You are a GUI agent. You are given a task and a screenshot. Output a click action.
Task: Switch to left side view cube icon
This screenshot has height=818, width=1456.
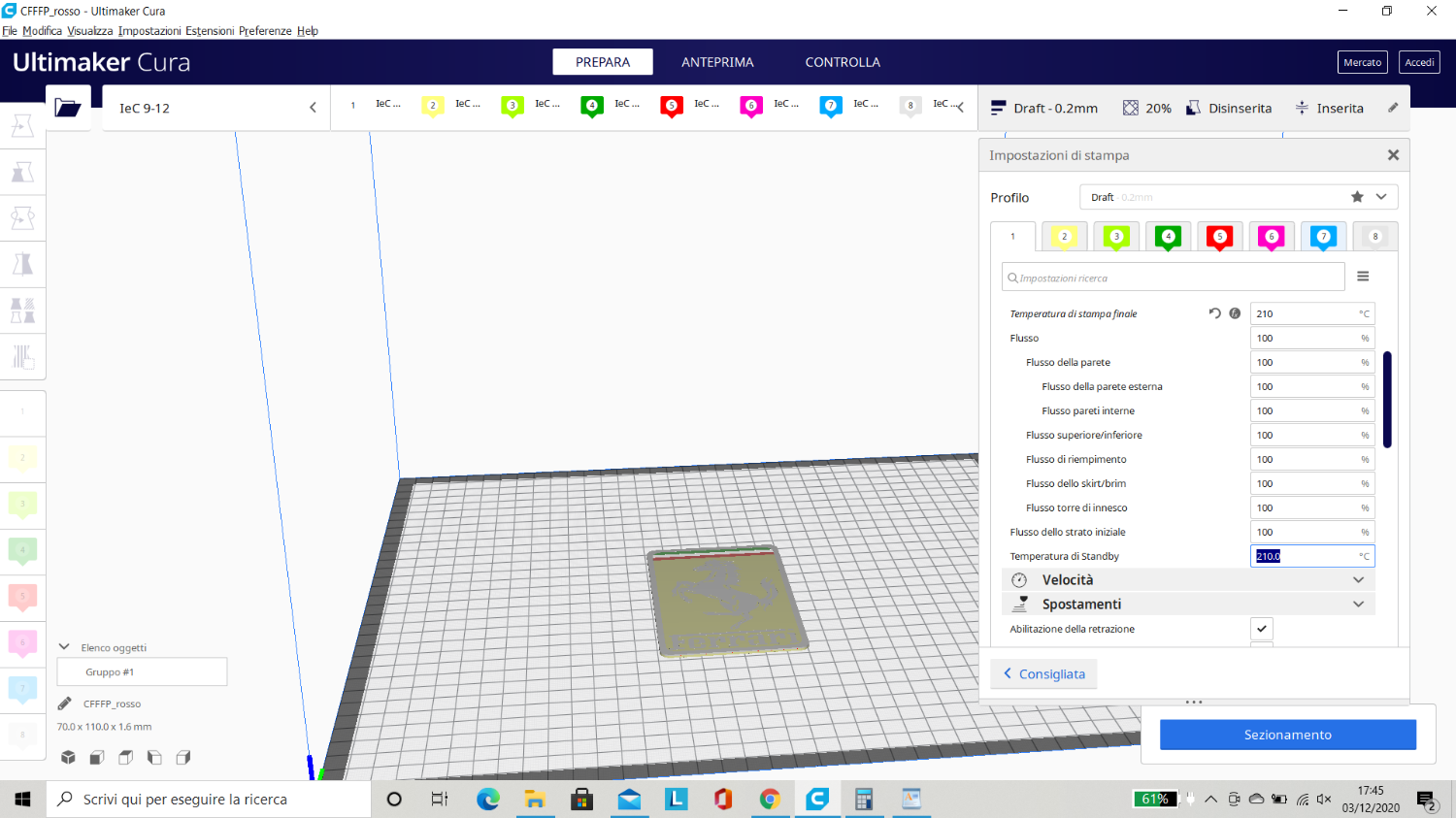[154, 757]
